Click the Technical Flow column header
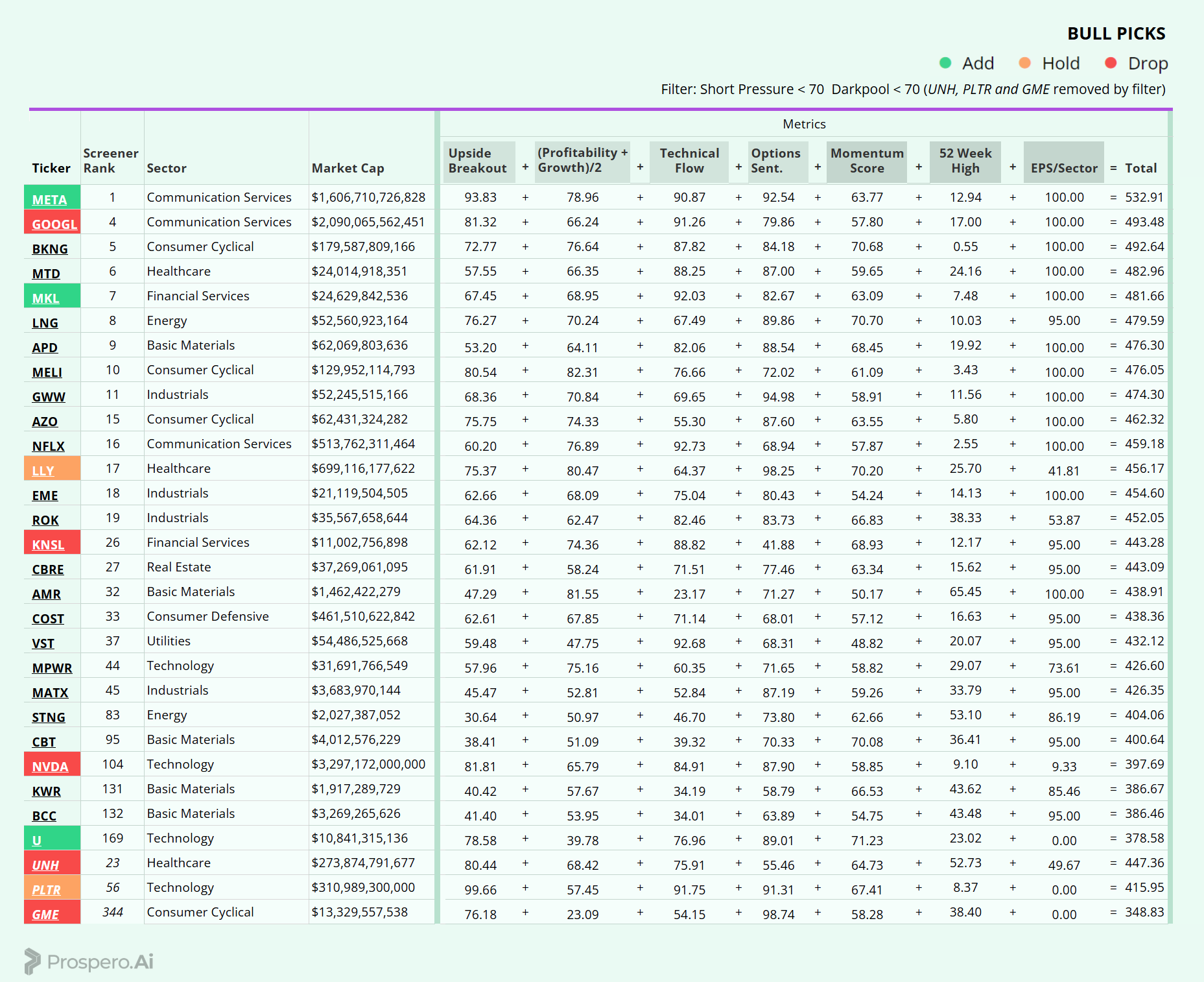1204x982 pixels. pyautogui.click(x=689, y=161)
